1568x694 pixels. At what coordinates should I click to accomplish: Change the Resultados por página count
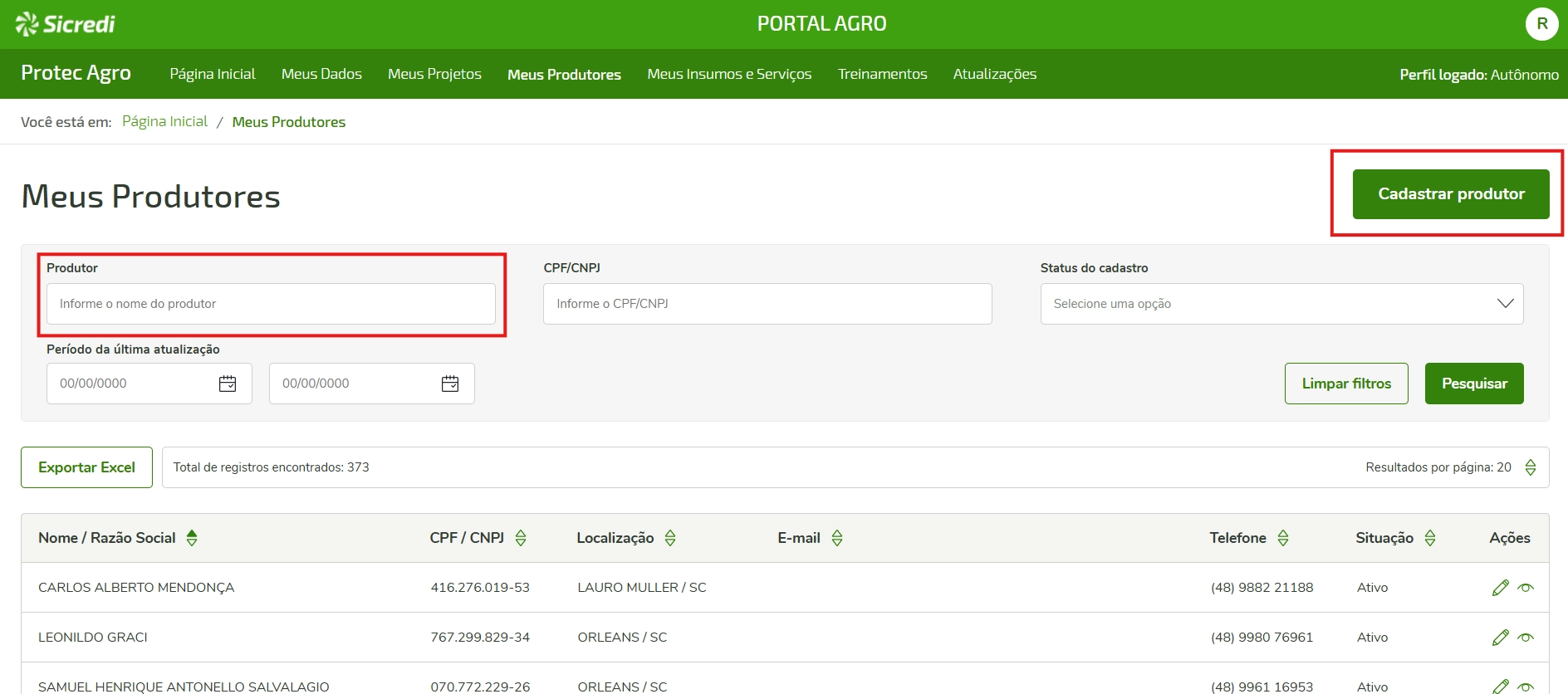(x=1530, y=467)
